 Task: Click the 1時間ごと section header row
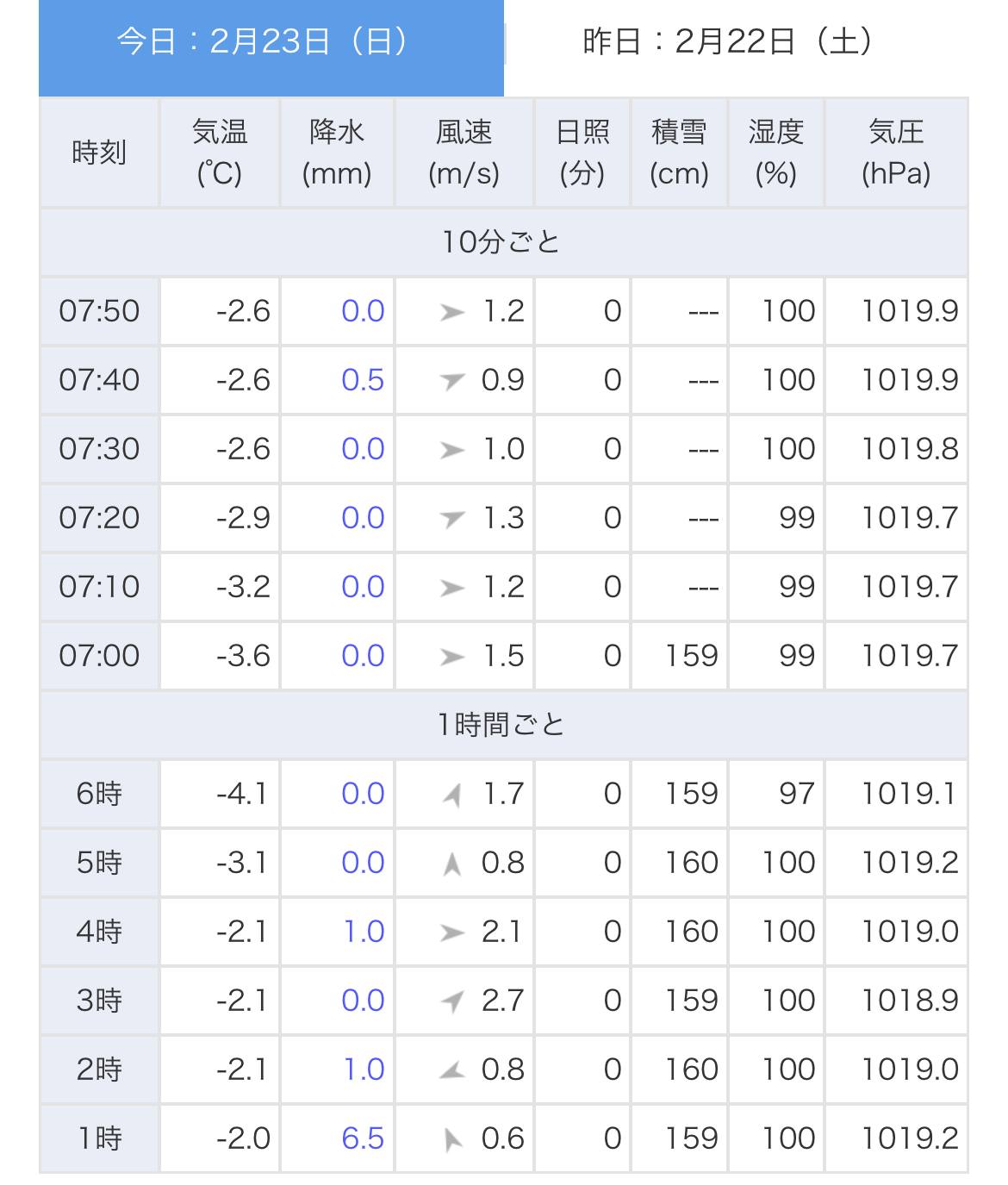pos(503,725)
